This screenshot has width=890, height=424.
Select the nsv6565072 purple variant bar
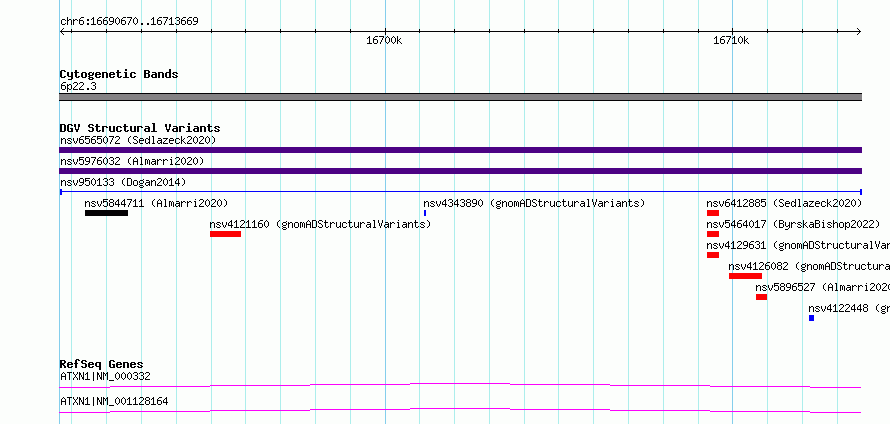(x=460, y=150)
